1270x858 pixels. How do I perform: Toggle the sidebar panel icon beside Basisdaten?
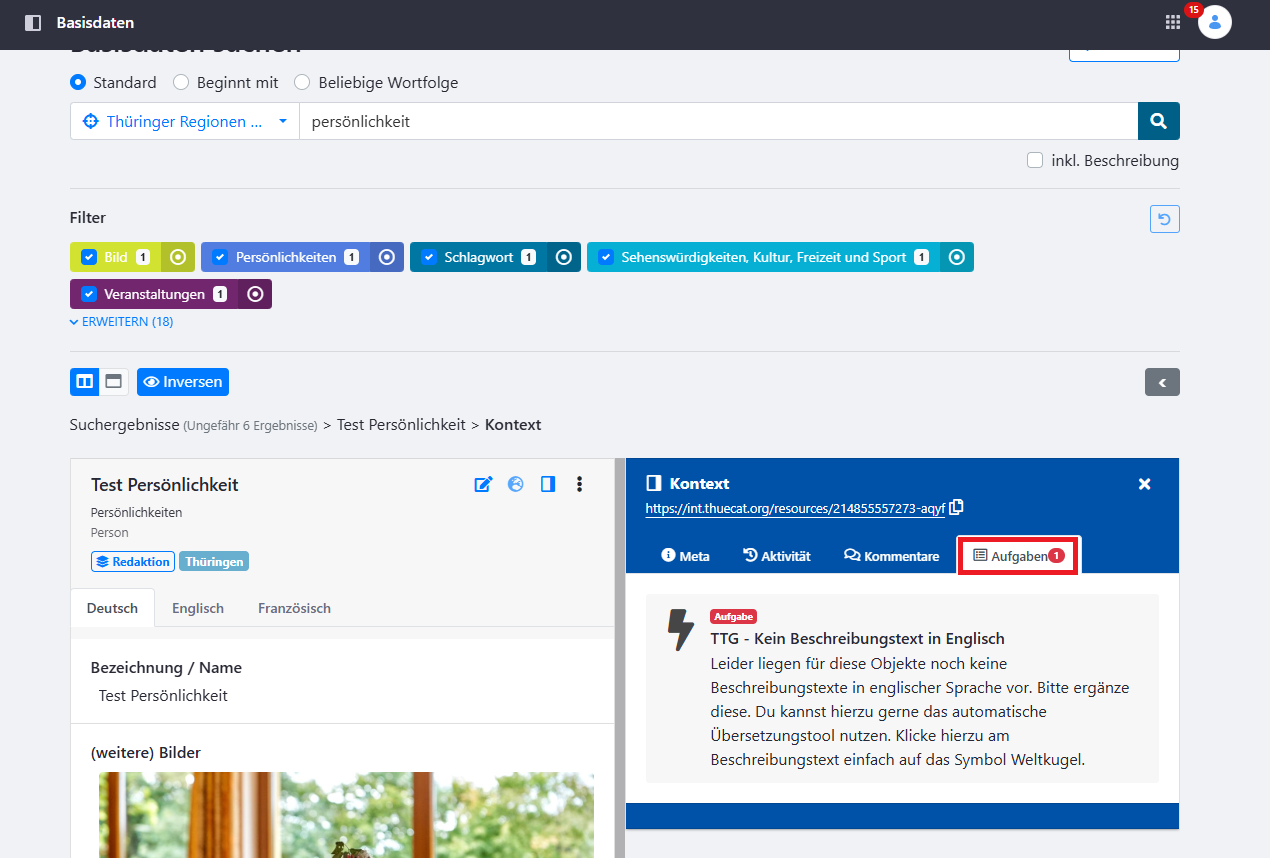[33, 23]
